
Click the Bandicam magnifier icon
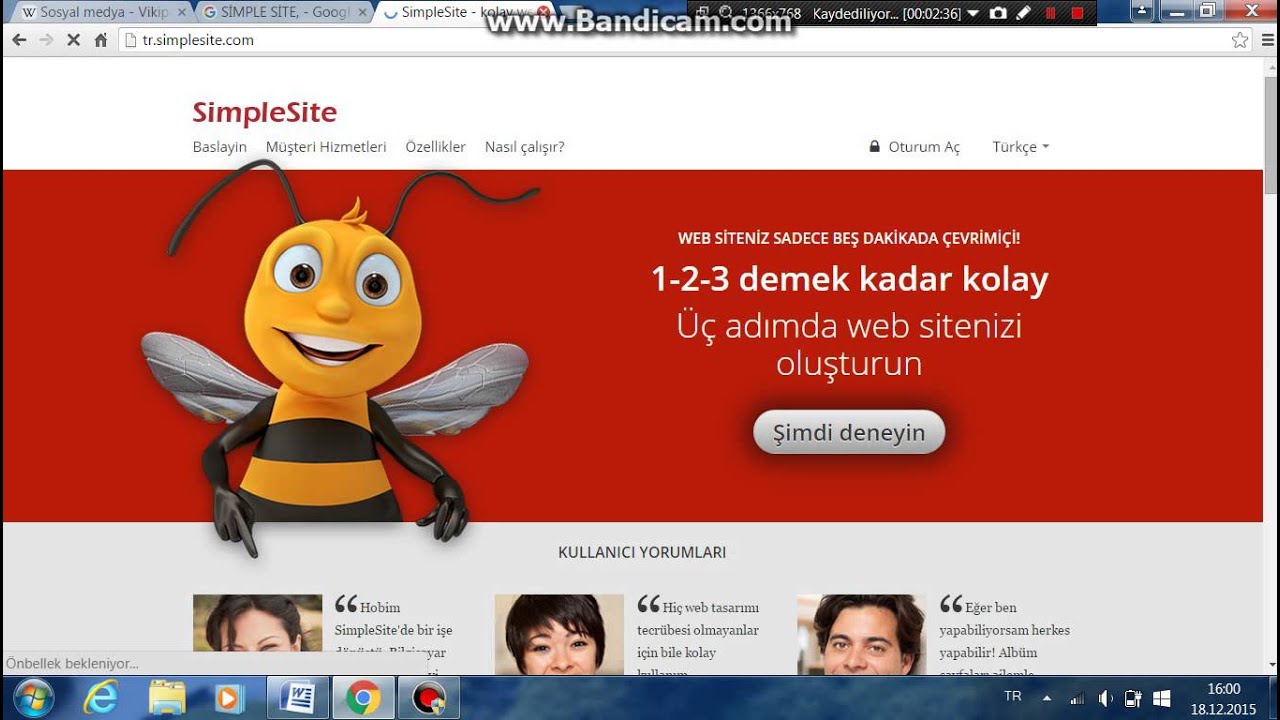[725, 13]
